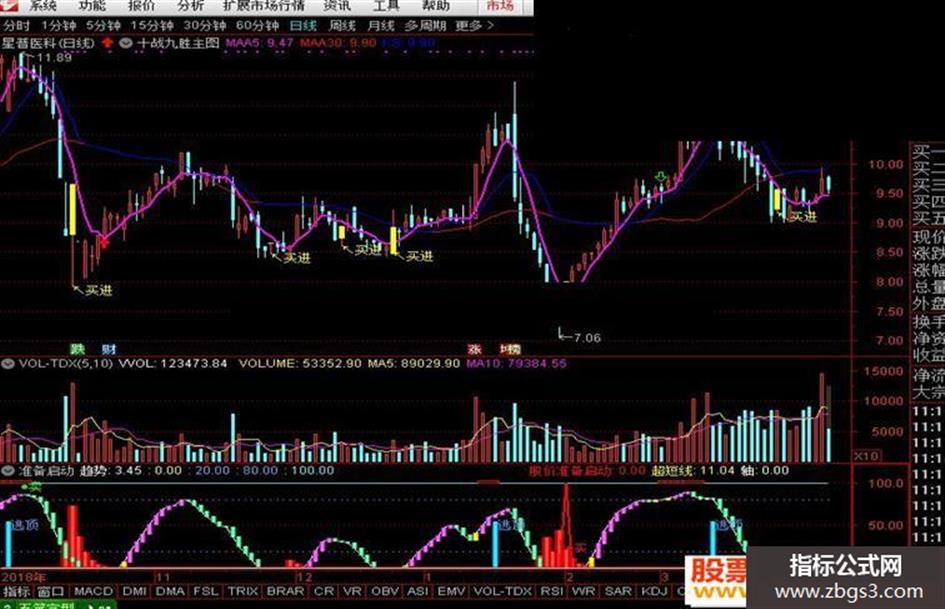Click the VVOL: 123473.84 value

pos(173,364)
